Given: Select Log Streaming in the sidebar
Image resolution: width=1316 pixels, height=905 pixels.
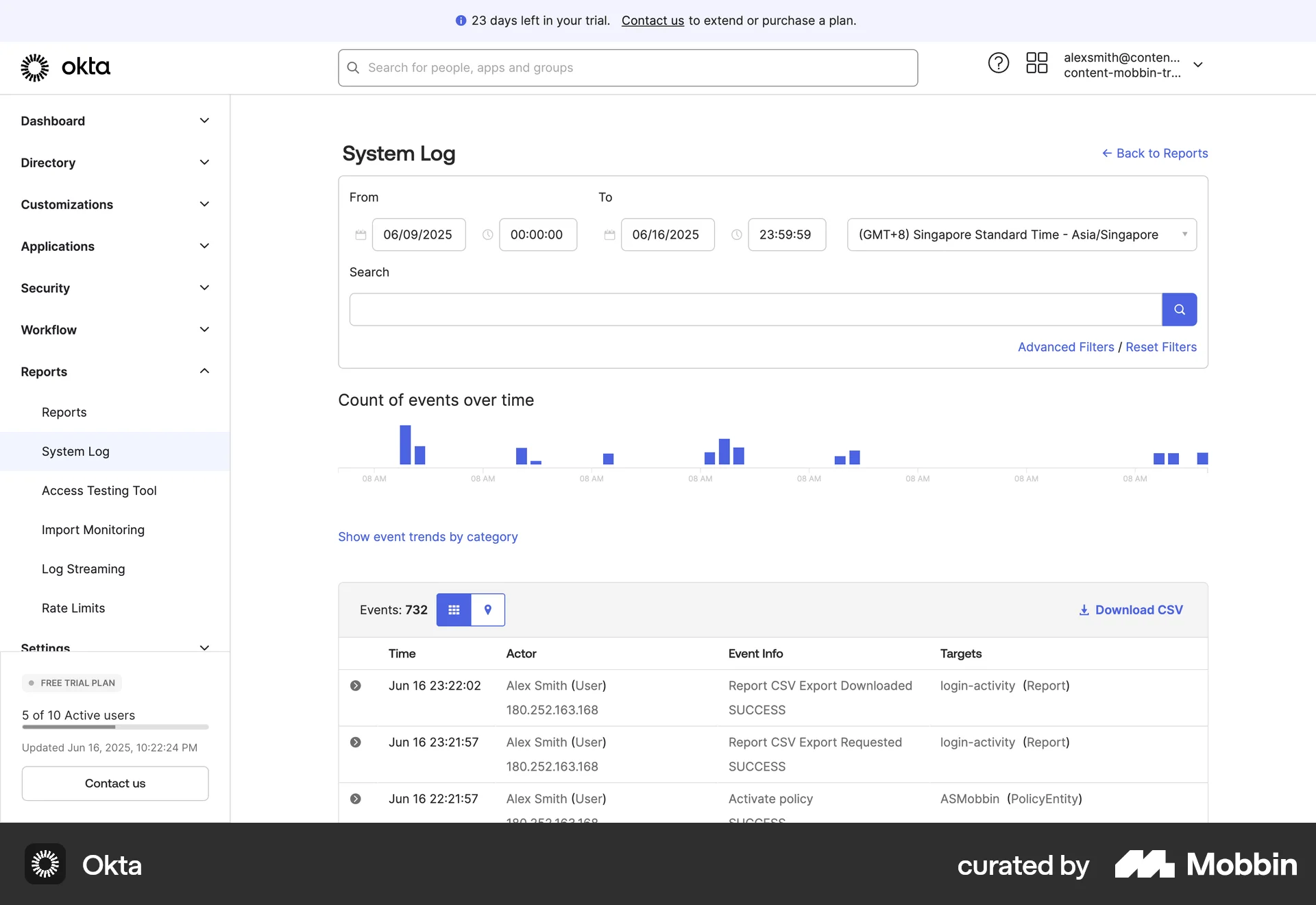Looking at the screenshot, I should (83, 568).
